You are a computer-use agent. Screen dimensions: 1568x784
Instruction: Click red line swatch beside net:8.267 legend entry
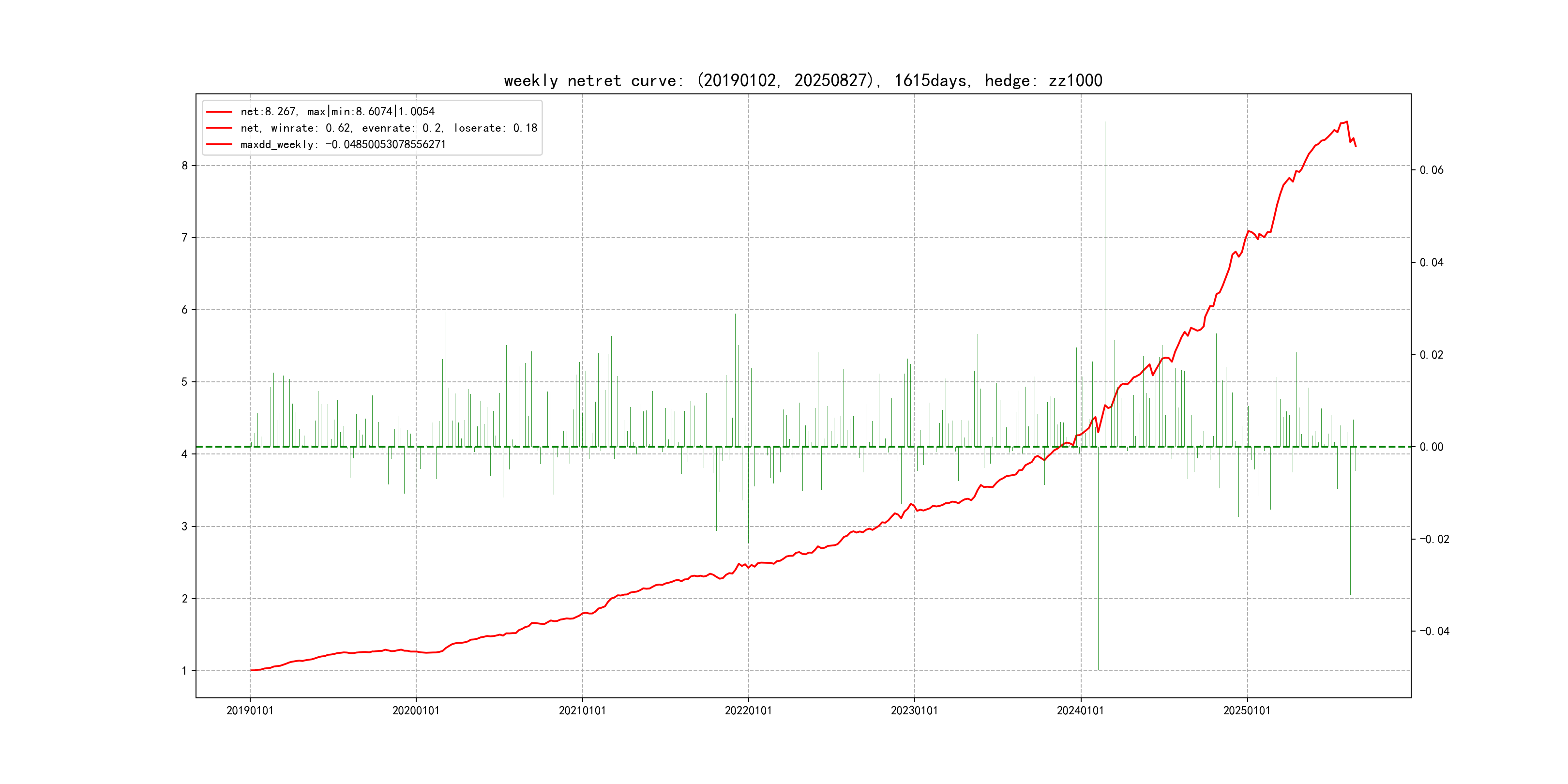point(219,112)
